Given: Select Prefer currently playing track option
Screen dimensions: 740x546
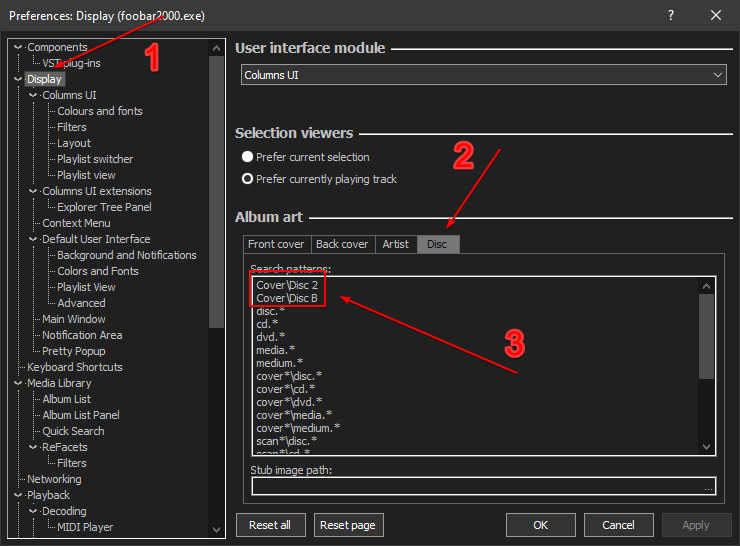Looking at the screenshot, I should pyautogui.click(x=248, y=179).
